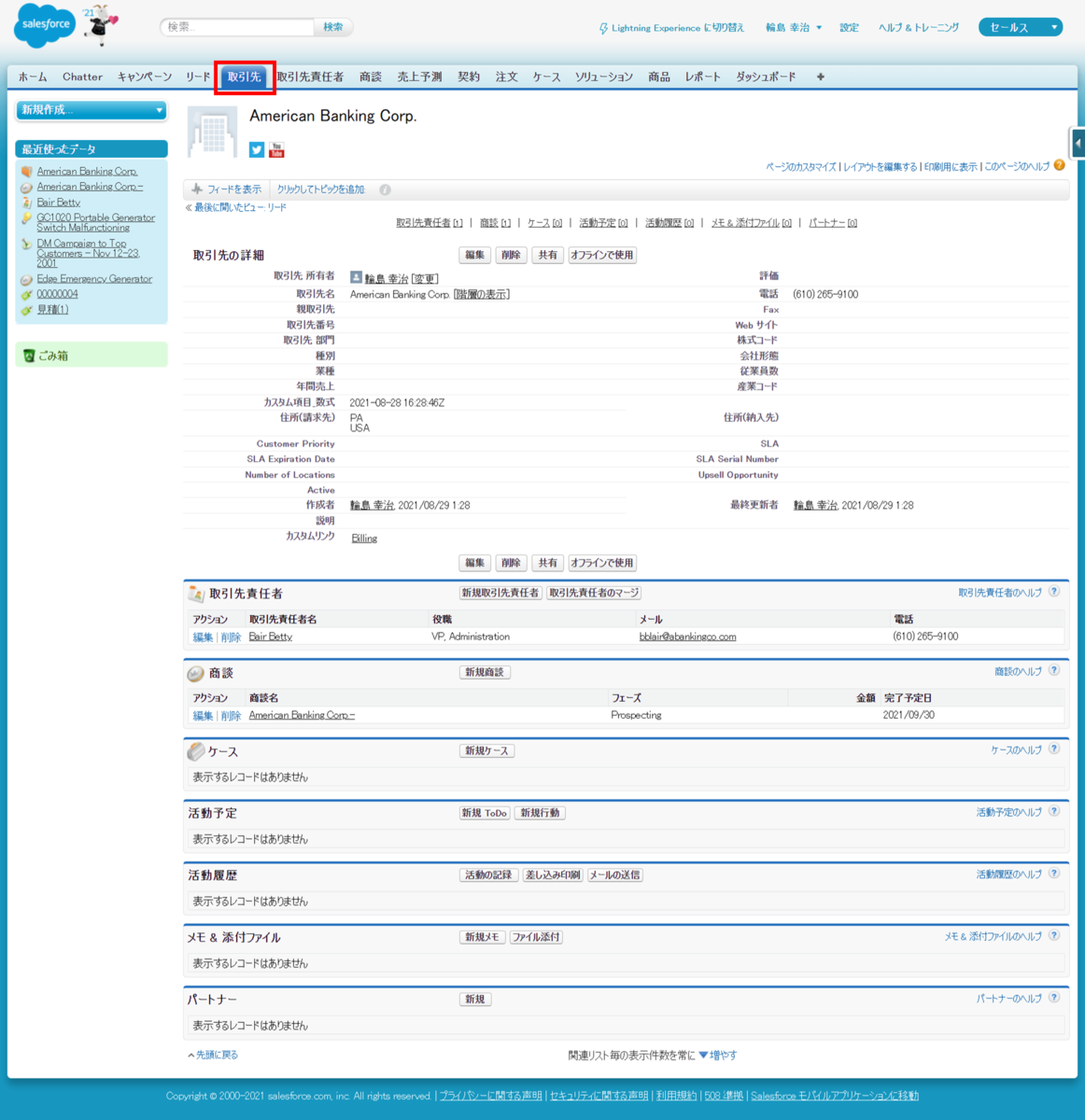
Task: Click the 商談 section opportunity icon
Action: click(x=195, y=673)
